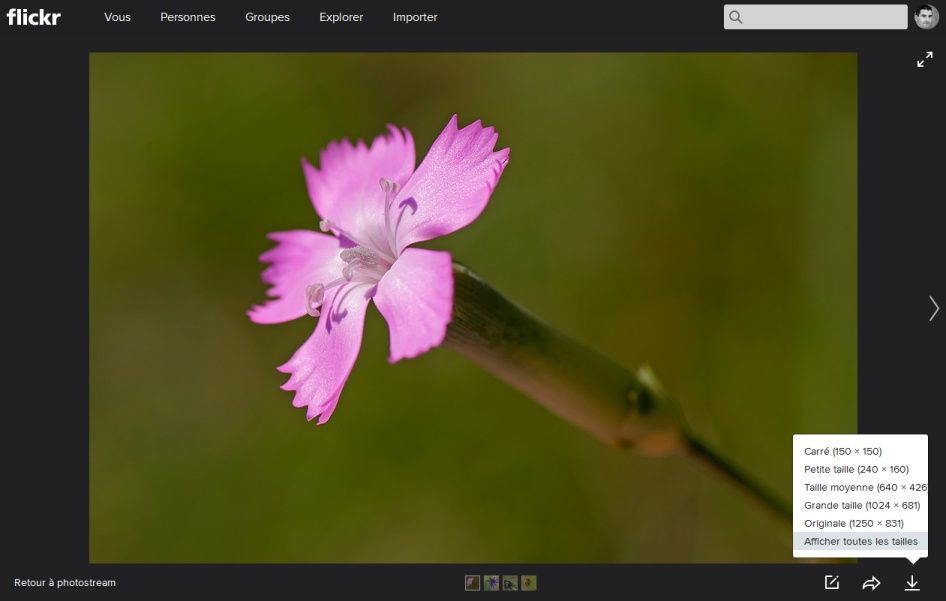Select the yellow flower thumbnail in filmstrip
Viewport: 946px width, 601px height.
click(529, 583)
